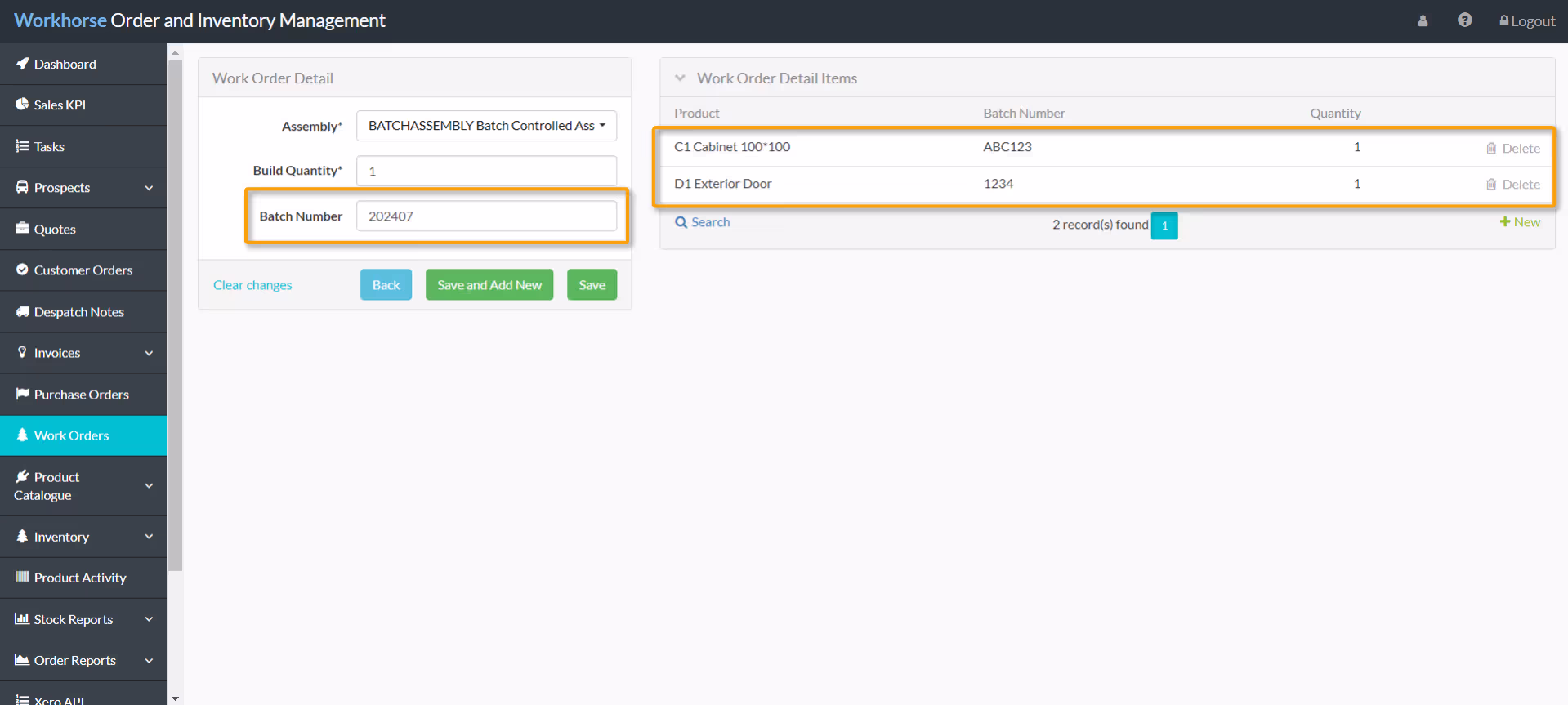The height and width of the screenshot is (705, 1568).
Task: Open the user profile icon in header
Action: (1423, 21)
